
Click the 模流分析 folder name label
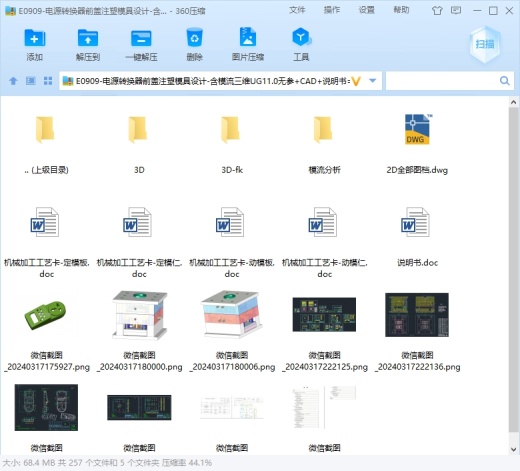click(x=324, y=170)
